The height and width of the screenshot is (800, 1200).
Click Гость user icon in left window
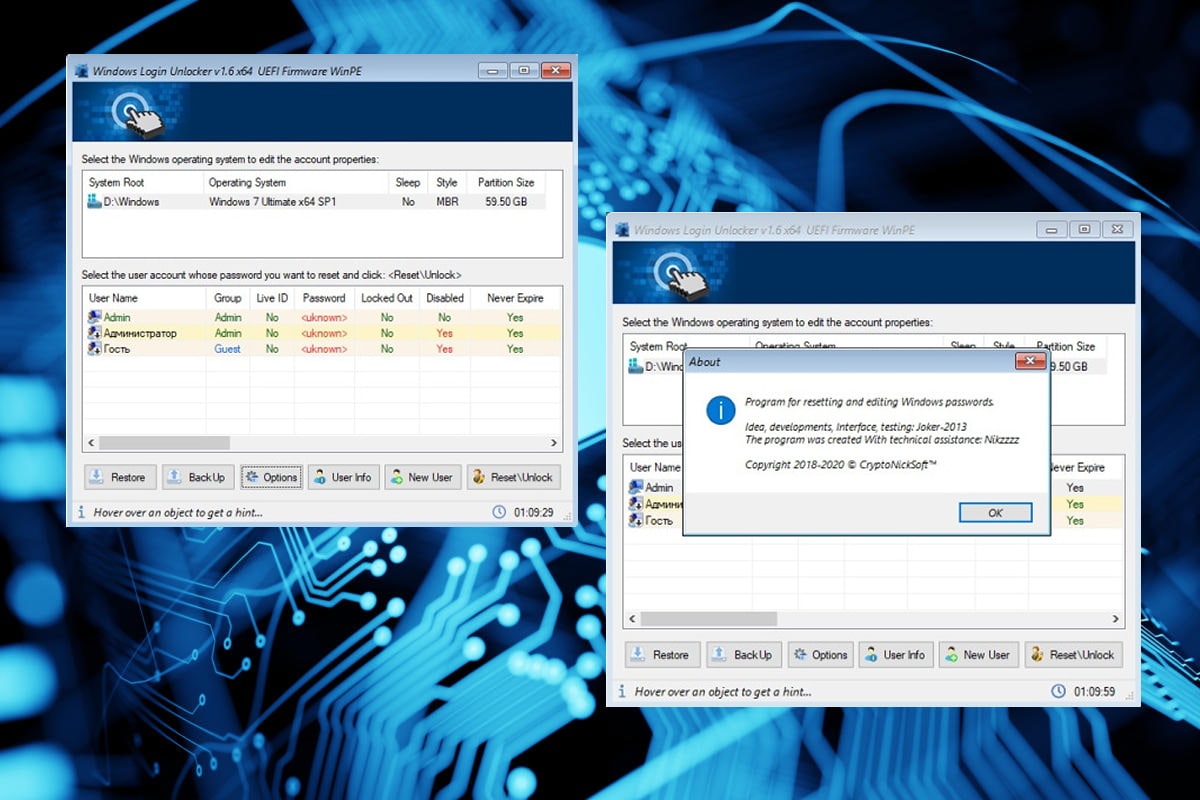[x=95, y=349]
